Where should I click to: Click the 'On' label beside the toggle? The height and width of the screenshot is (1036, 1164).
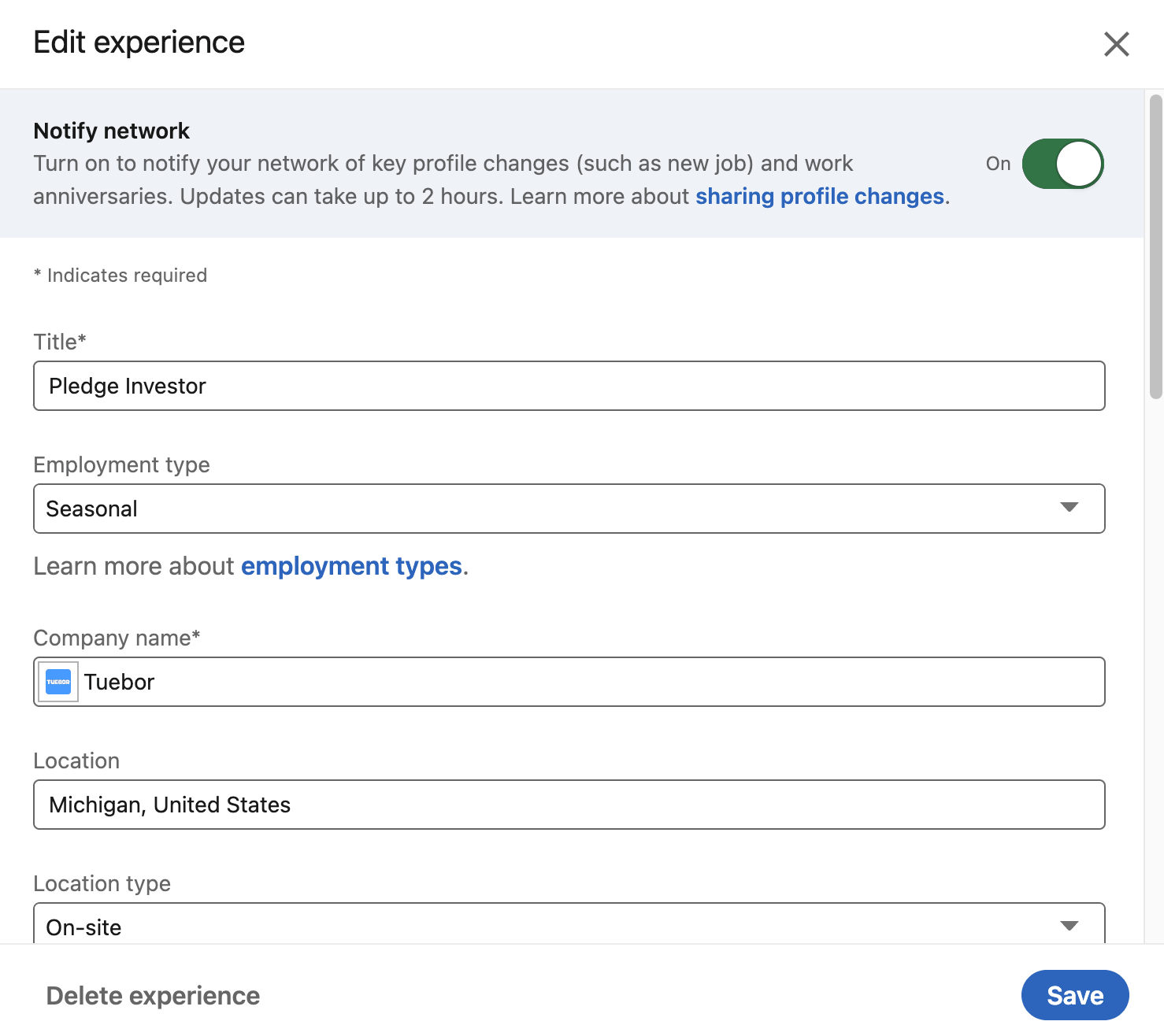pyautogui.click(x=998, y=164)
